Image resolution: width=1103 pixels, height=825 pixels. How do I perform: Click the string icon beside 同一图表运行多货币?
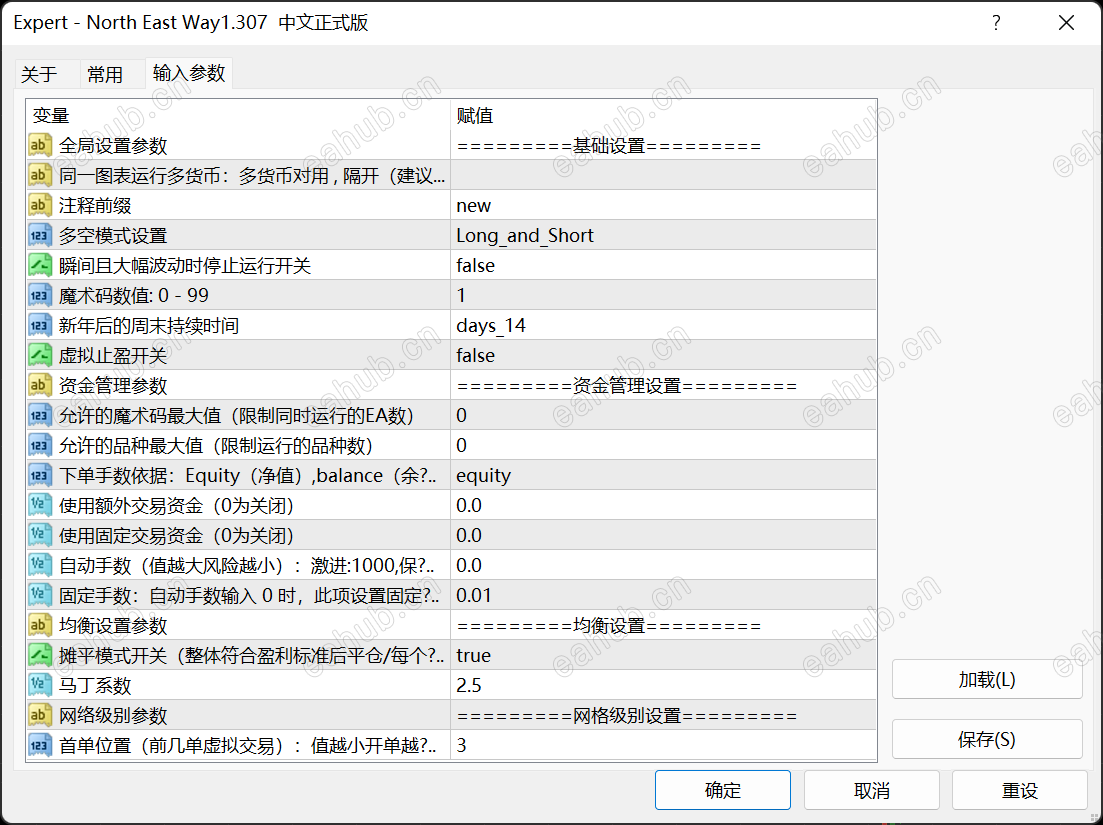[40, 175]
